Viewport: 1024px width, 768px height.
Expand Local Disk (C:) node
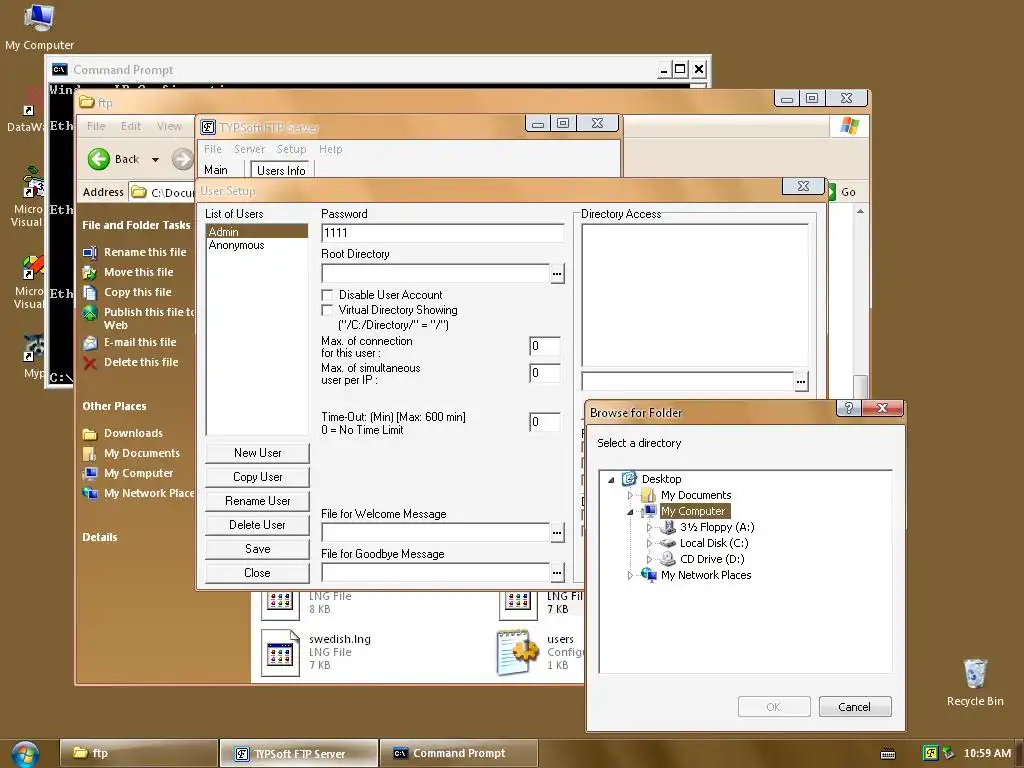point(649,543)
